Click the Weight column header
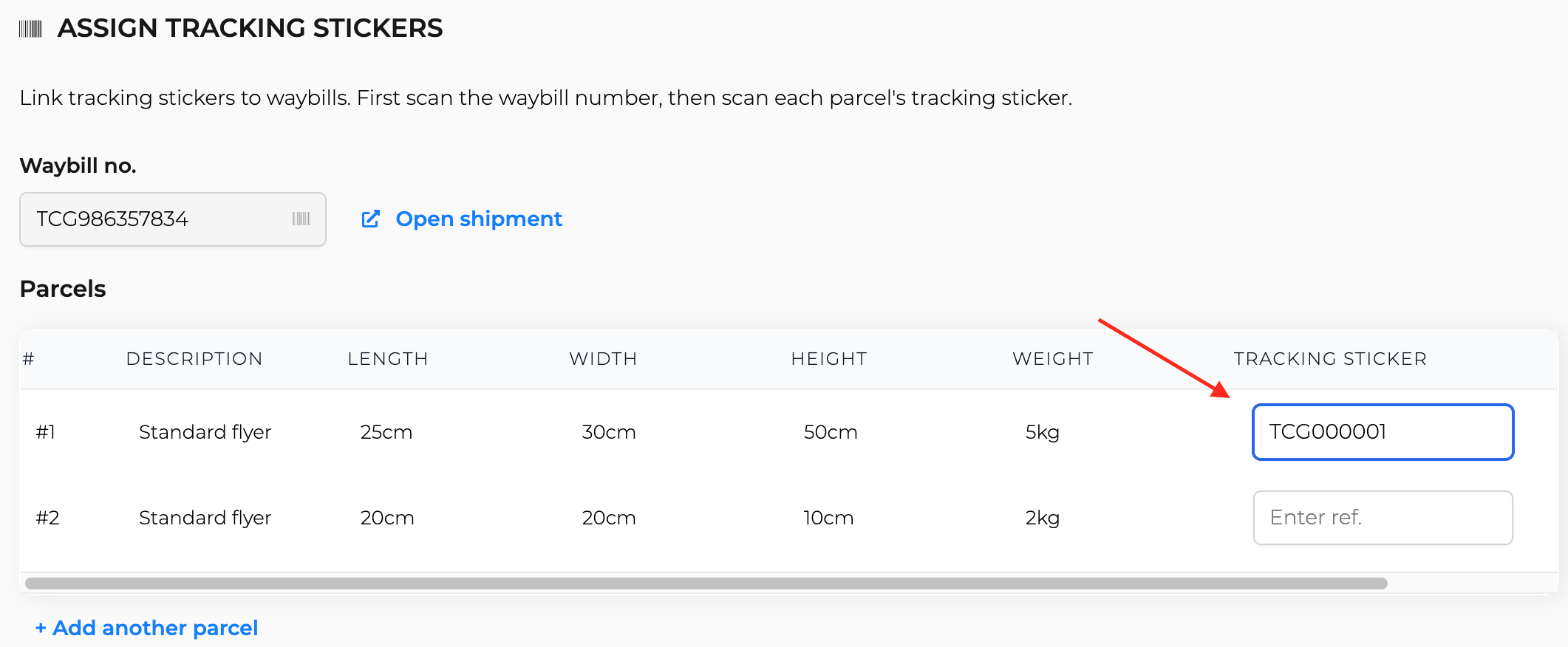Viewport: 1568px width, 647px height. tap(1052, 359)
